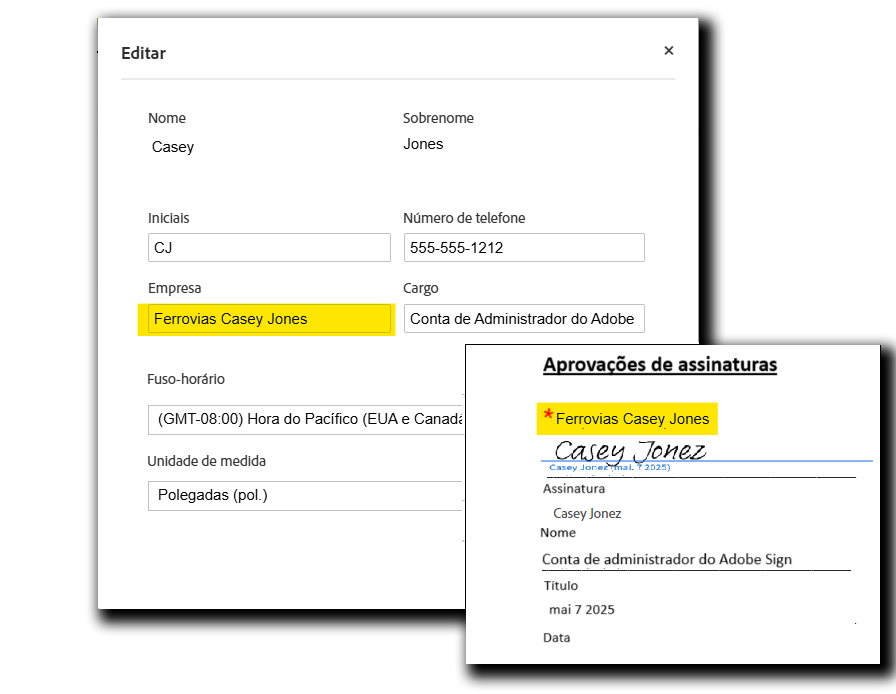Click the Iniciais label
896x694 pixels.
pyautogui.click(x=169, y=218)
